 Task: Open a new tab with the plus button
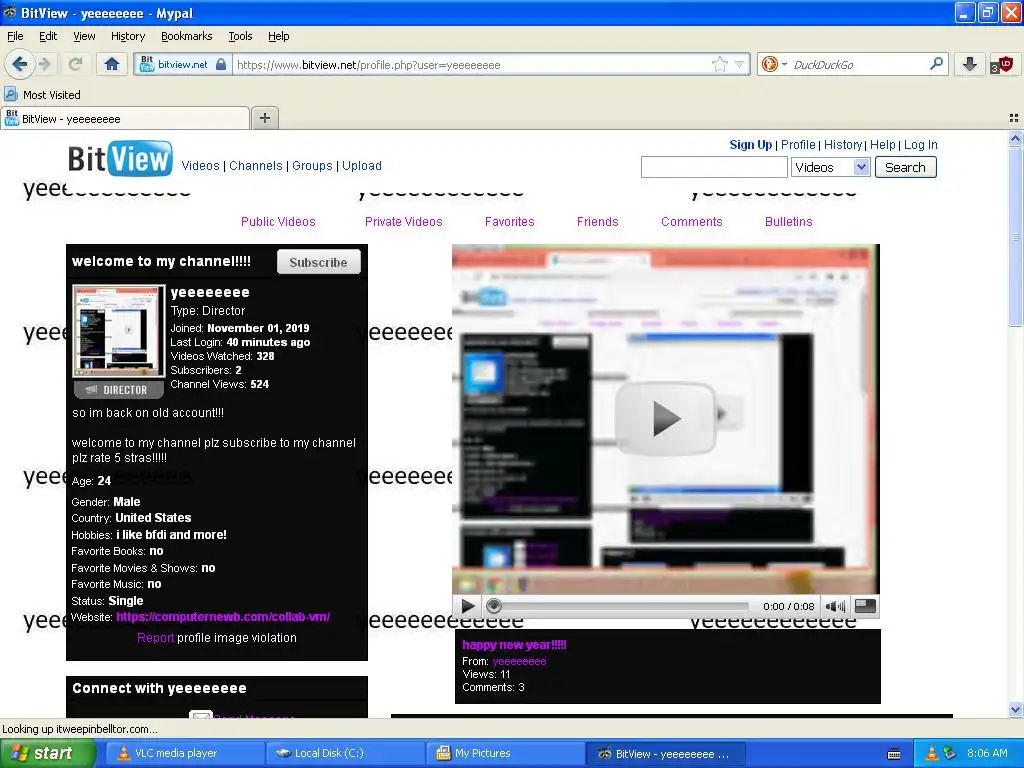point(264,118)
